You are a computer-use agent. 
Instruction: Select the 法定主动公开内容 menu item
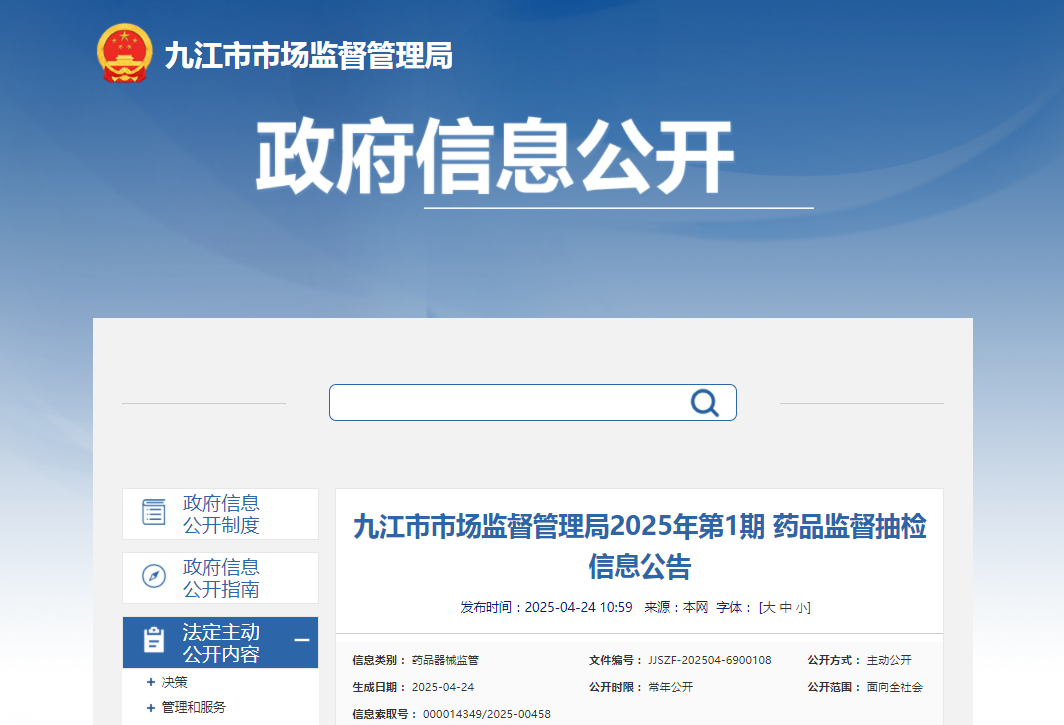pos(221,642)
